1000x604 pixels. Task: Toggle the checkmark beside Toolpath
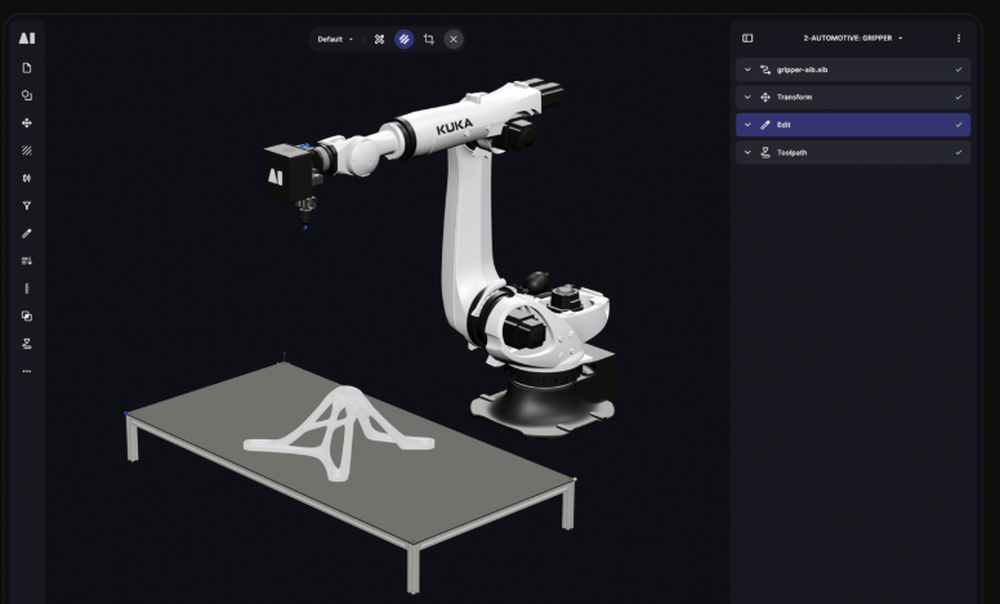coord(957,152)
